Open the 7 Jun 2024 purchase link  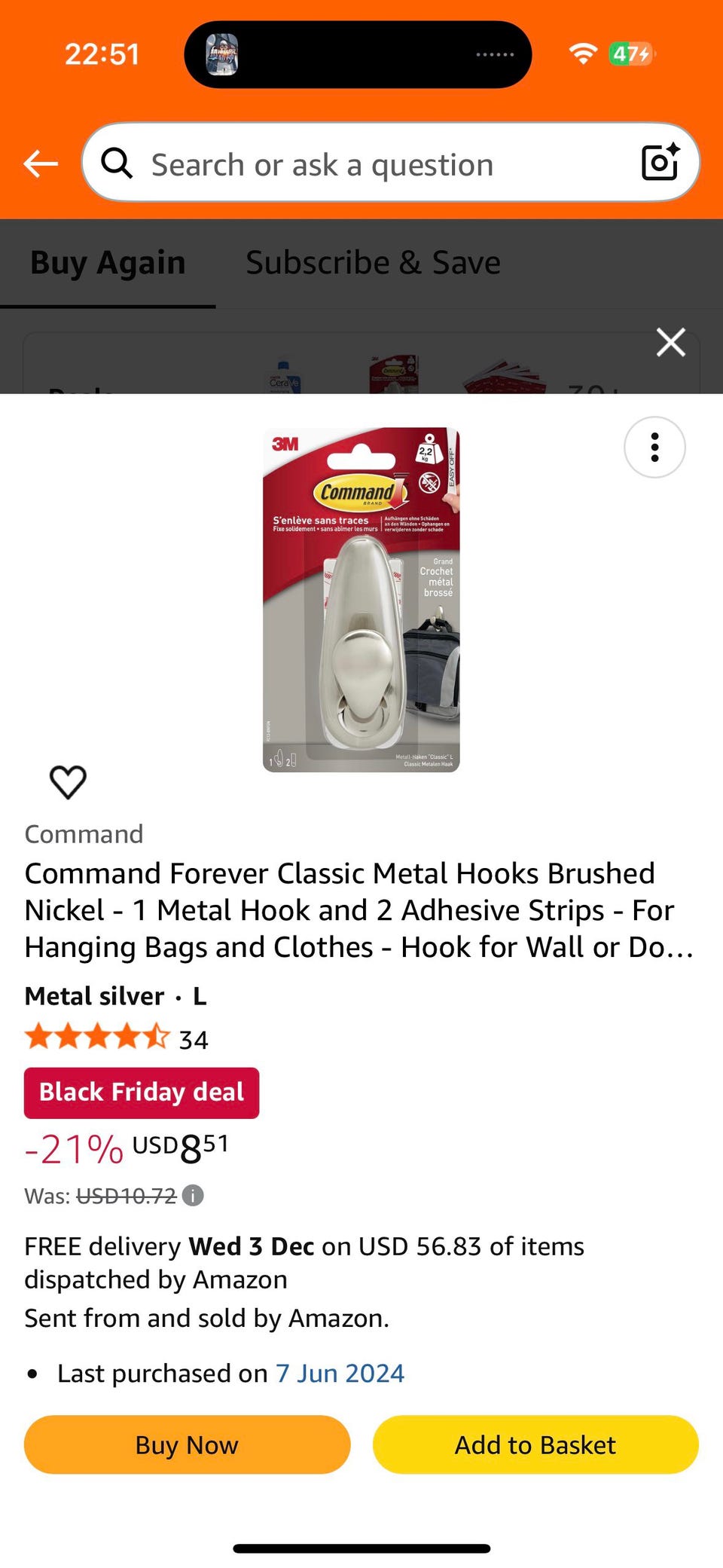(340, 1374)
